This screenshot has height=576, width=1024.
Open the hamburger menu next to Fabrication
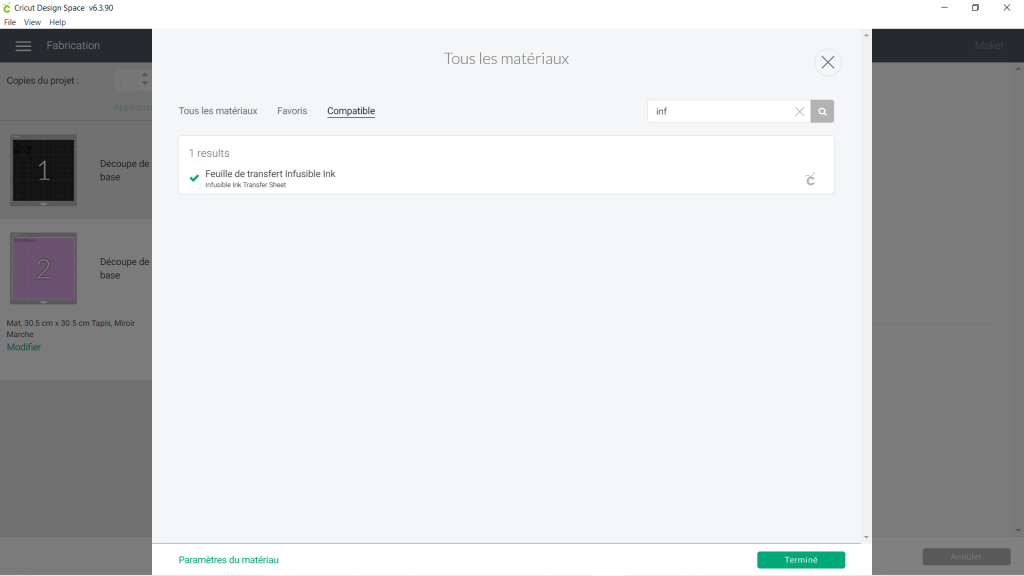(x=24, y=46)
